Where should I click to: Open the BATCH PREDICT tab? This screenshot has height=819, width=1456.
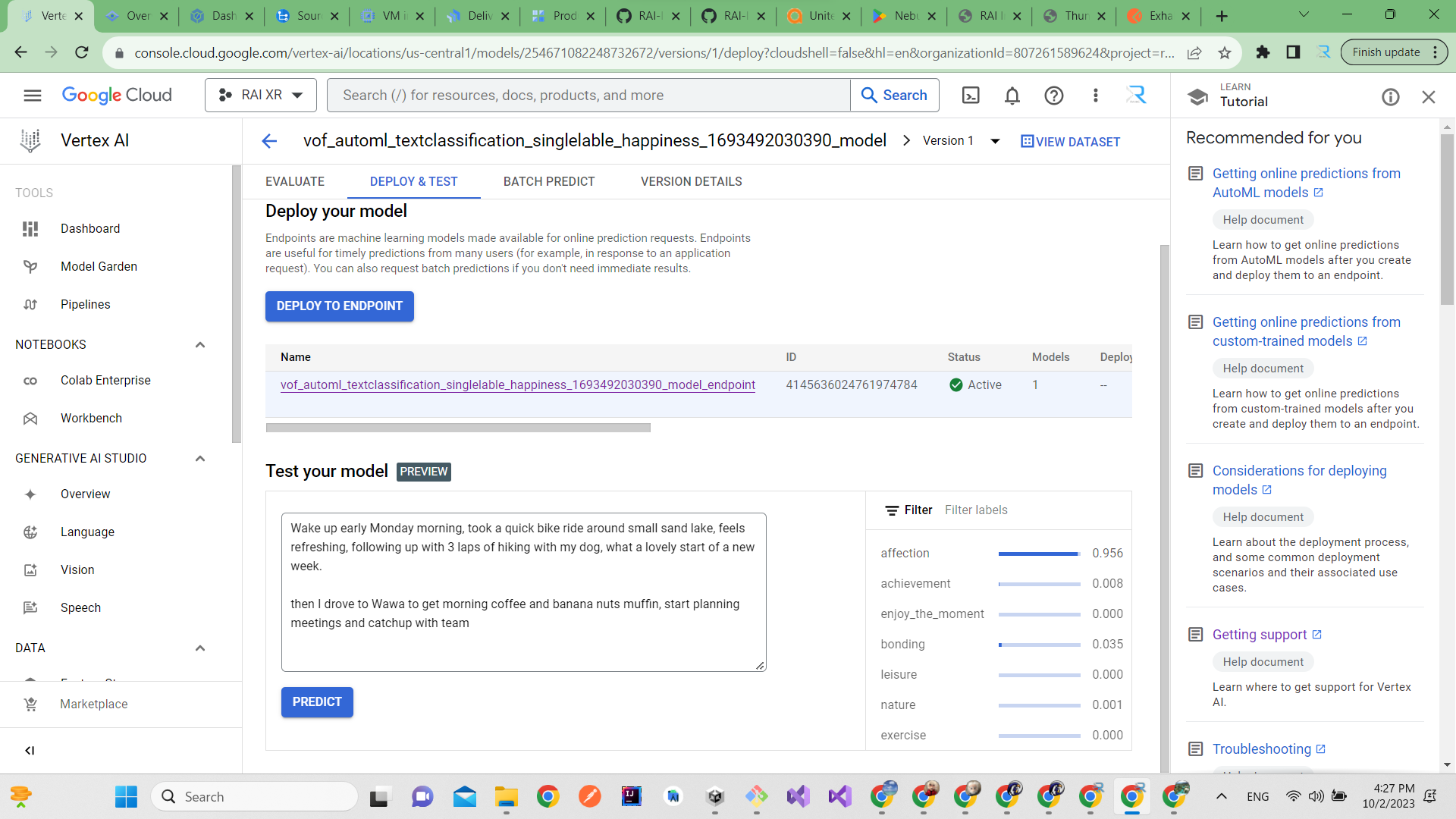click(549, 181)
